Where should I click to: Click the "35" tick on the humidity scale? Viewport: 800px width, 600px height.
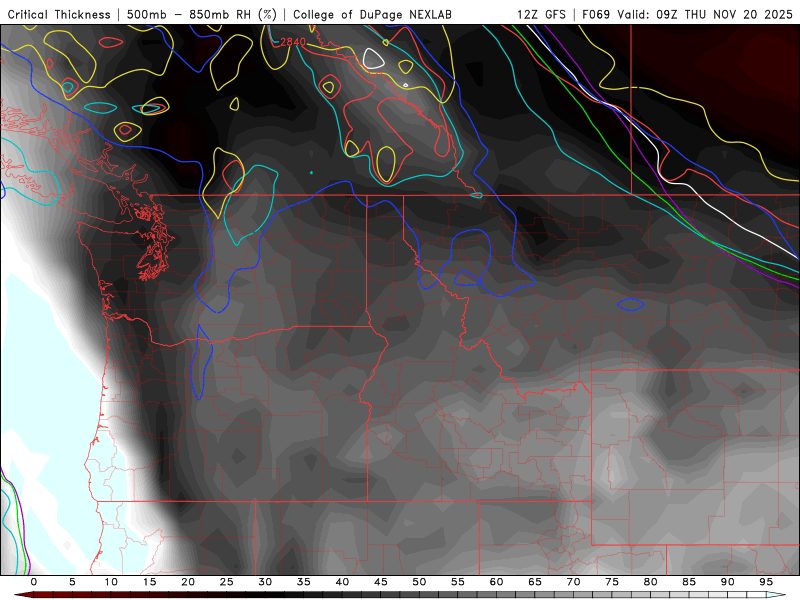click(x=304, y=582)
